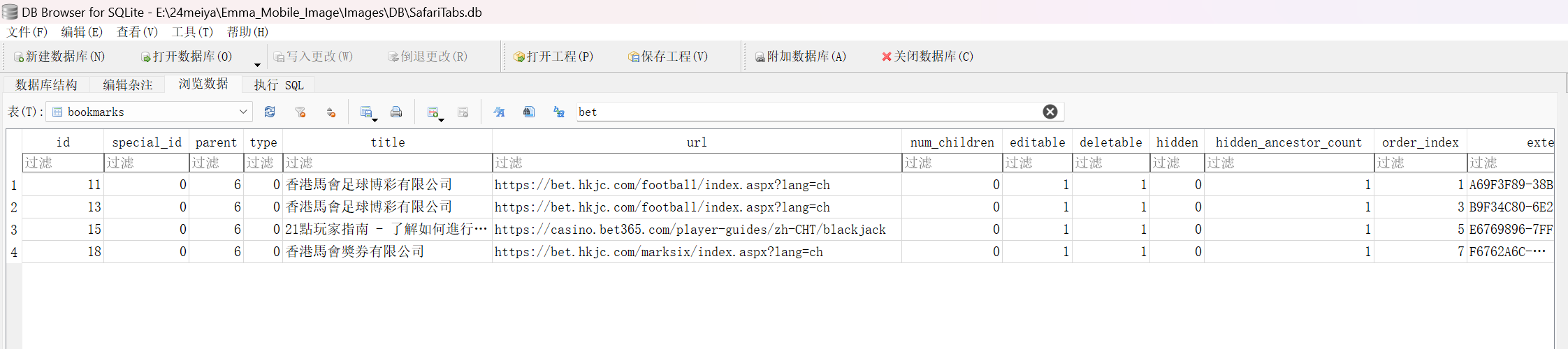Click 保存工程(V) toolbar button
This screenshot has width=1568, height=349.
[668, 57]
